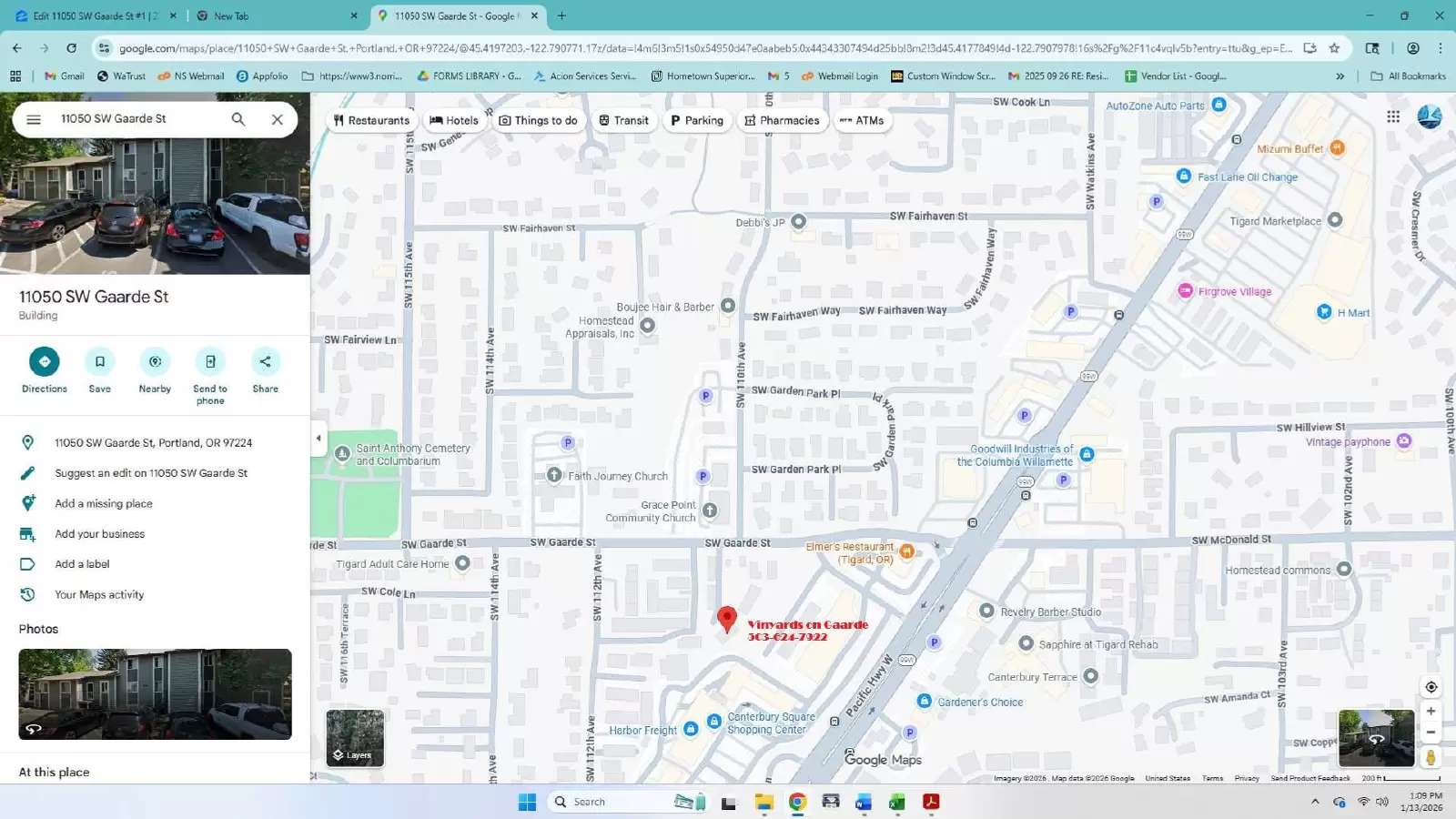Show Transit options chip
The image size is (1456, 819).
click(x=624, y=120)
